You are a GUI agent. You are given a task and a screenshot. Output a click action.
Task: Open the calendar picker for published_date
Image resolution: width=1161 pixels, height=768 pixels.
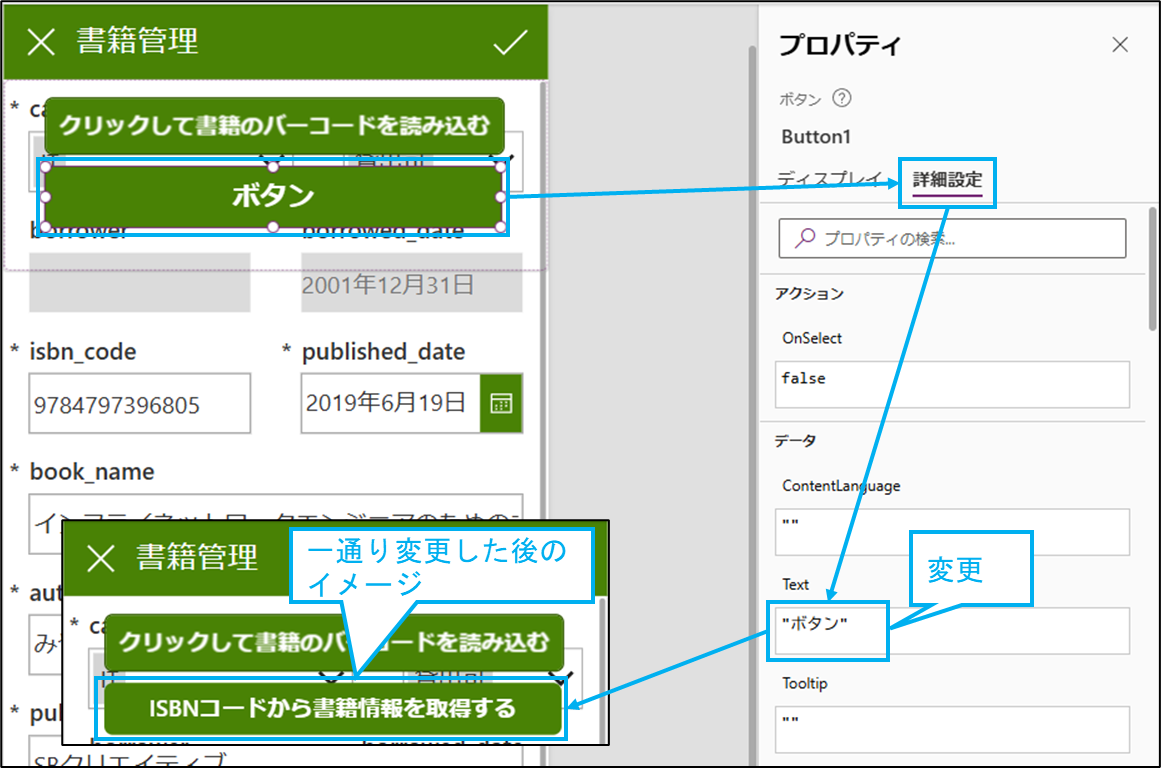(501, 404)
